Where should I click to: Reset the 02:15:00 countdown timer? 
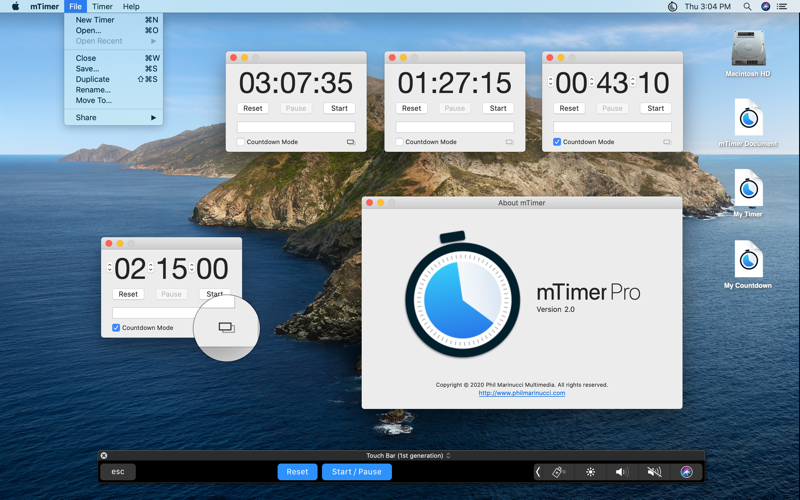pyautogui.click(x=128, y=294)
